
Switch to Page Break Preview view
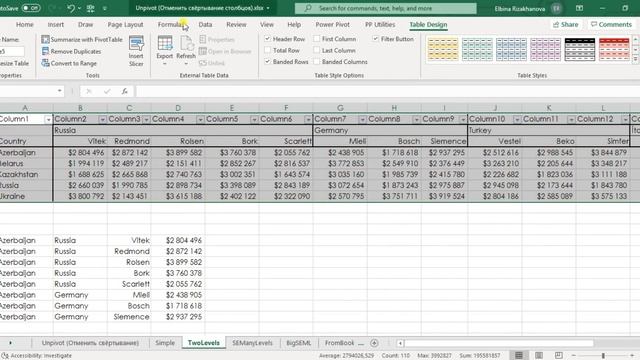pyautogui.click(x=558, y=356)
